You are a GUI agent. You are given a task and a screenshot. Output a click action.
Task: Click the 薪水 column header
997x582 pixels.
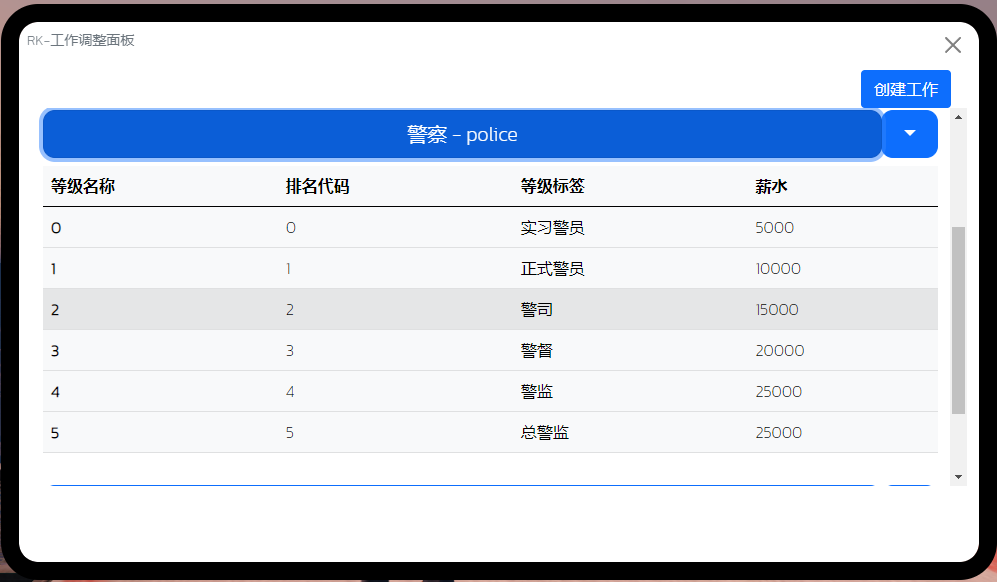(x=771, y=186)
